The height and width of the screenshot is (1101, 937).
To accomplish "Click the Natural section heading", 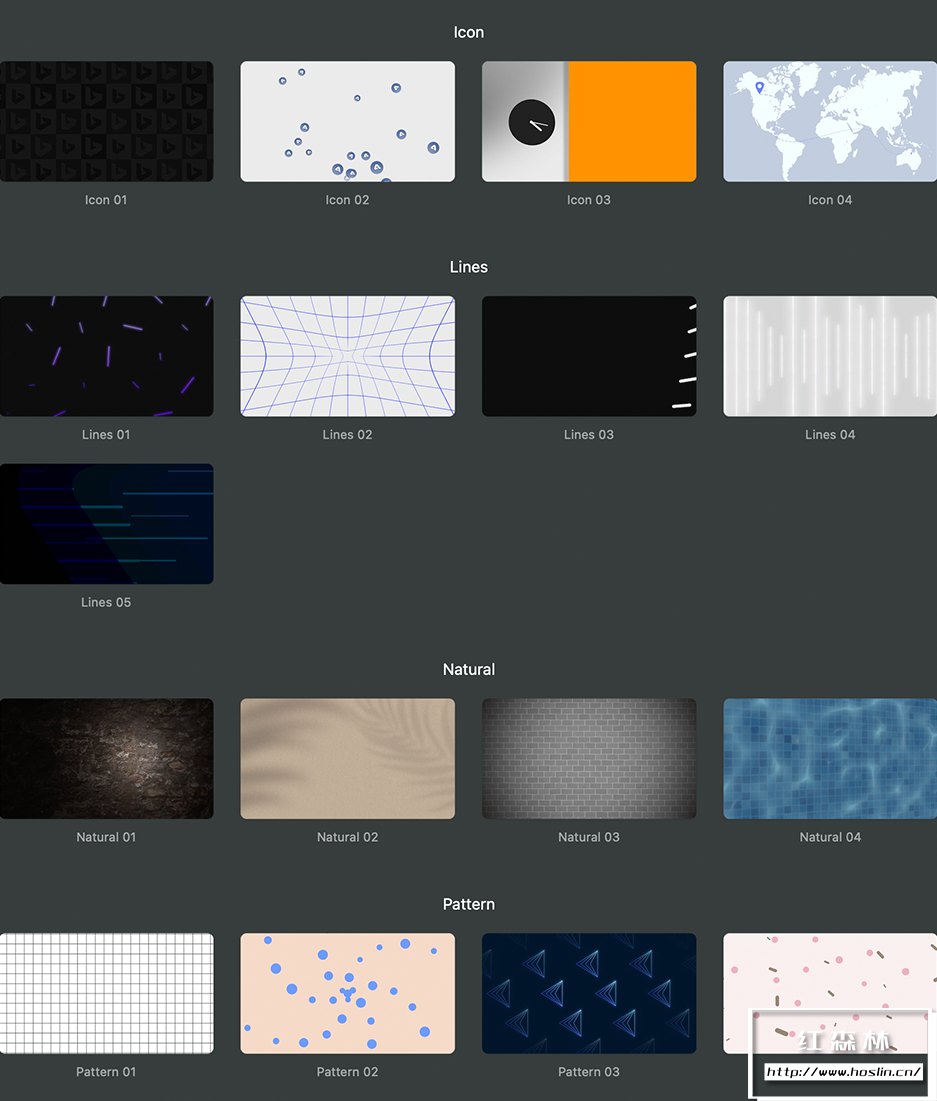I will coord(468,669).
